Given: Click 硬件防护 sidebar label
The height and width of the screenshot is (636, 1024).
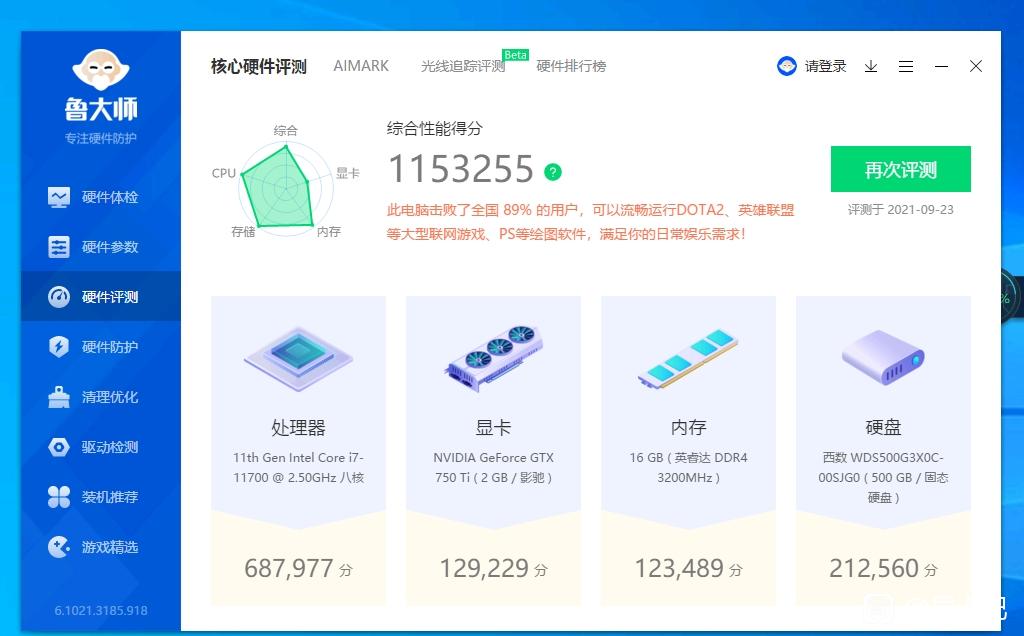Looking at the screenshot, I should coord(110,347).
